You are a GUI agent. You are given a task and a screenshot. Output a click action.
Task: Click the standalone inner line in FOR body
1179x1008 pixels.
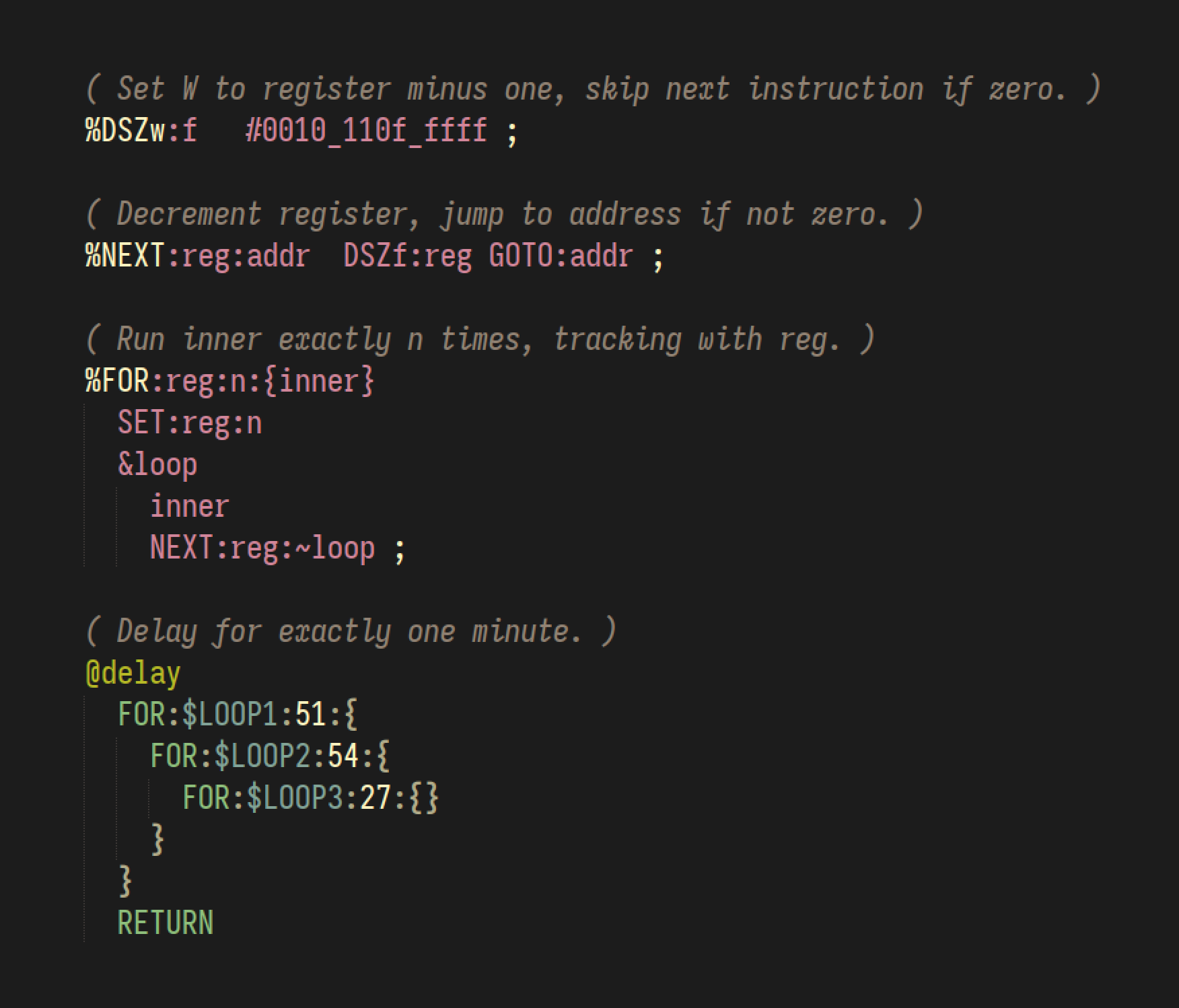click(x=190, y=506)
